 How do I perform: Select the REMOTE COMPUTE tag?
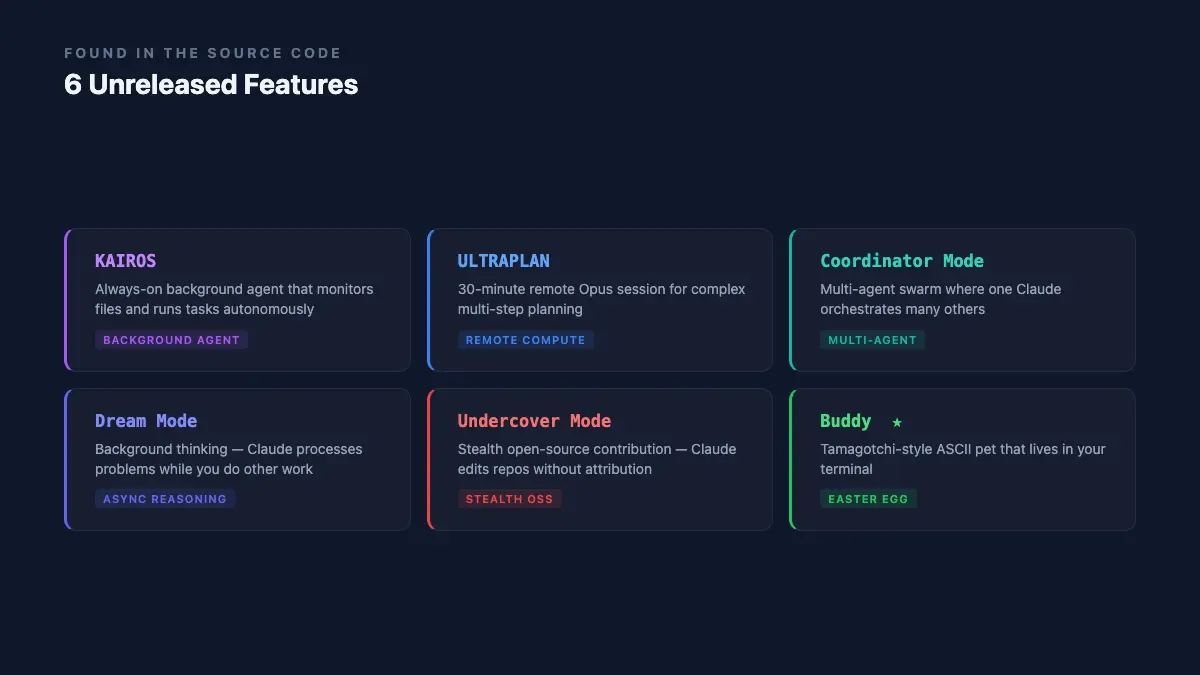click(x=525, y=340)
